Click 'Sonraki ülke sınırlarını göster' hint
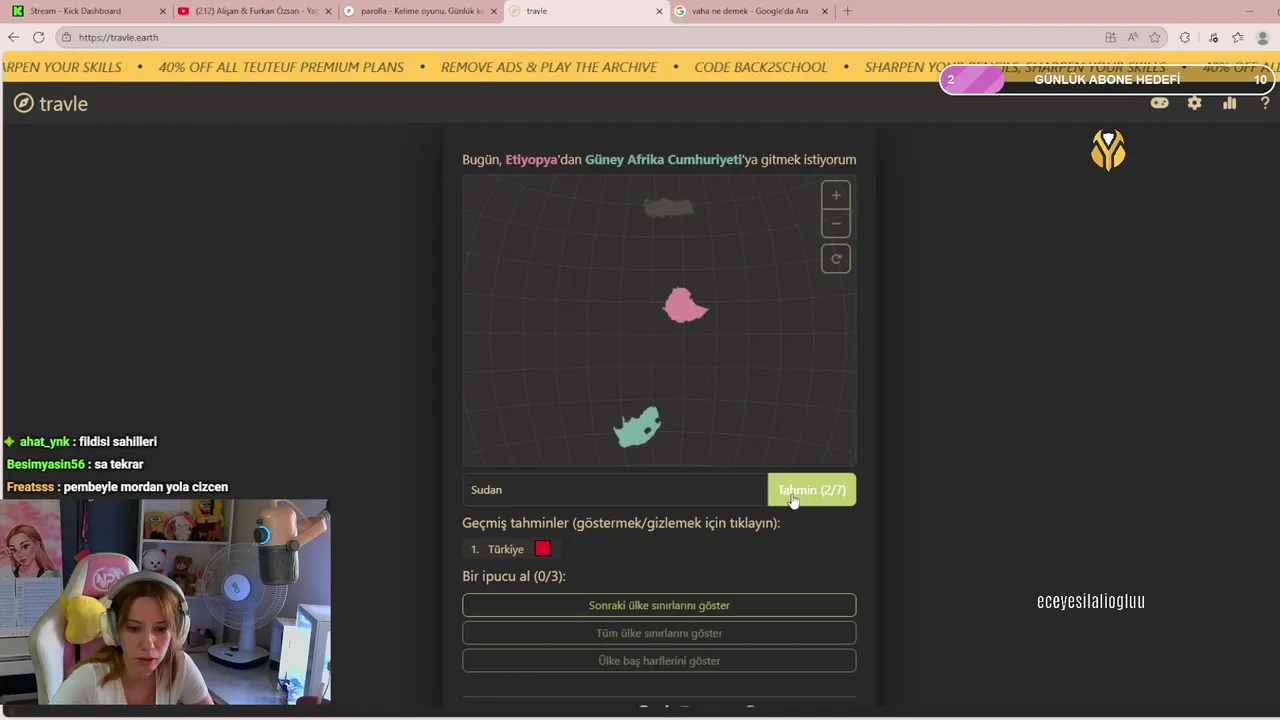 pos(659,605)
